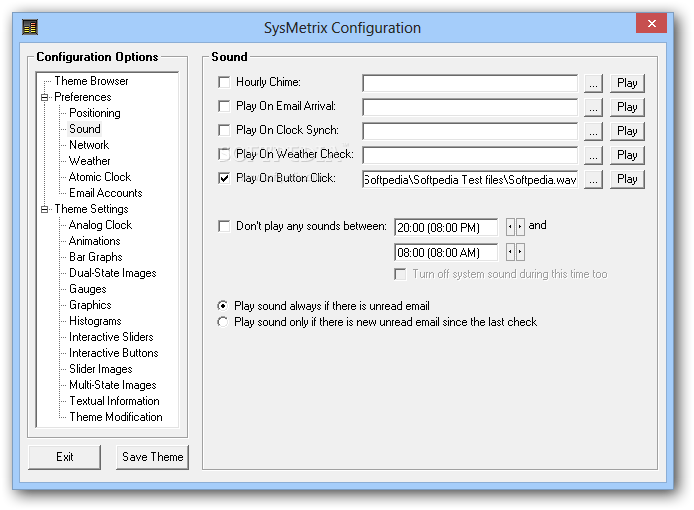Play the Weather Check sound
This screenshot has height=510, width=694.
(x=627, y=155)
